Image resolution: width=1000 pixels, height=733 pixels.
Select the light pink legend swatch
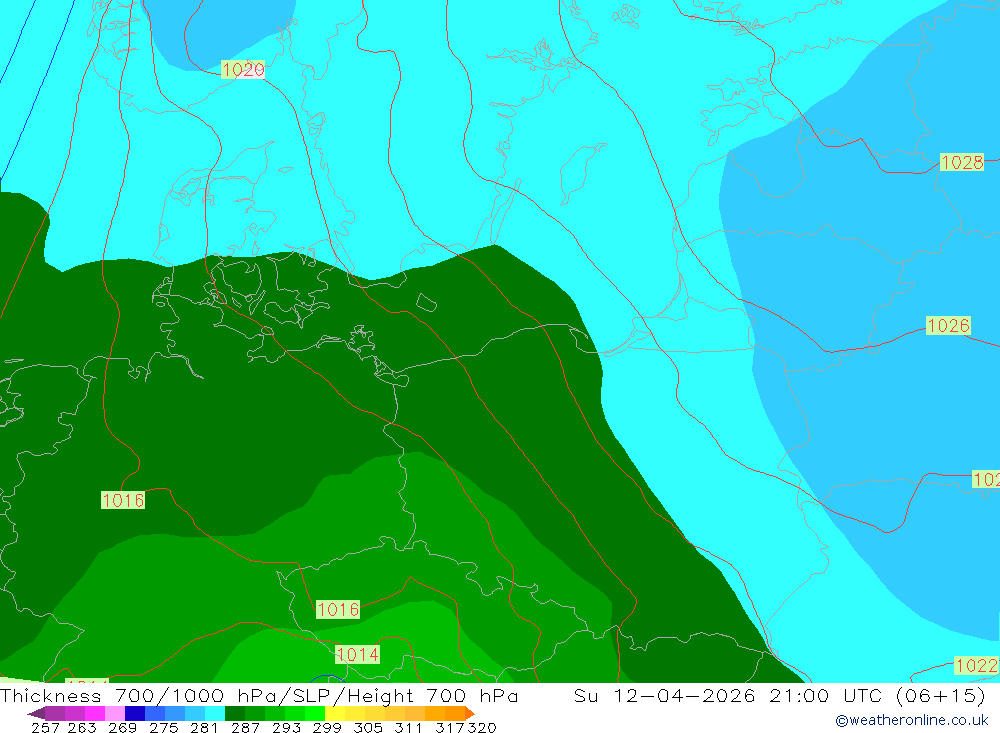point(115,713)
